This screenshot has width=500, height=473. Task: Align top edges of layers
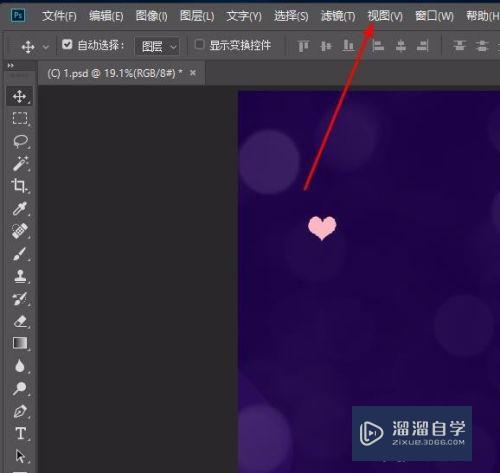click(303, 46)
